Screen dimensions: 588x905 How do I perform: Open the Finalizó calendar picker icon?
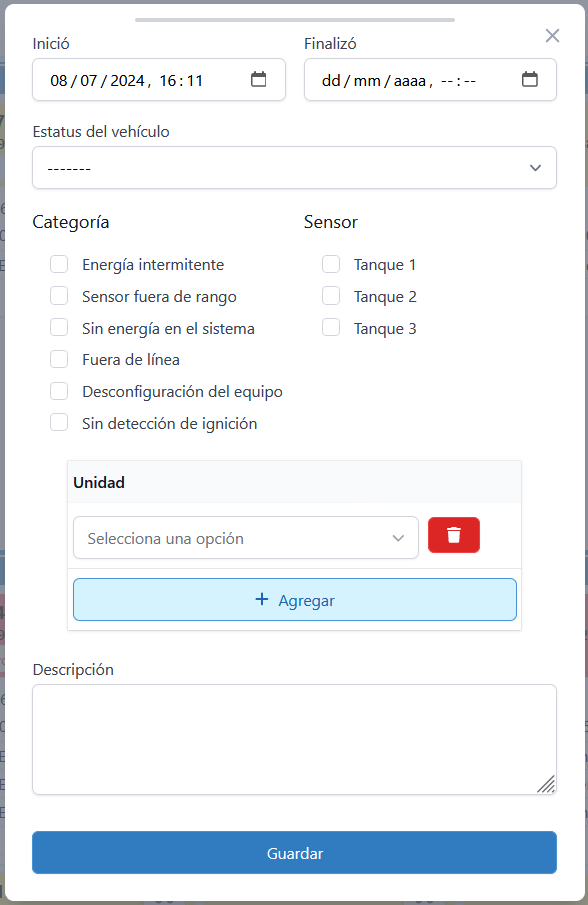coord(530,80)
